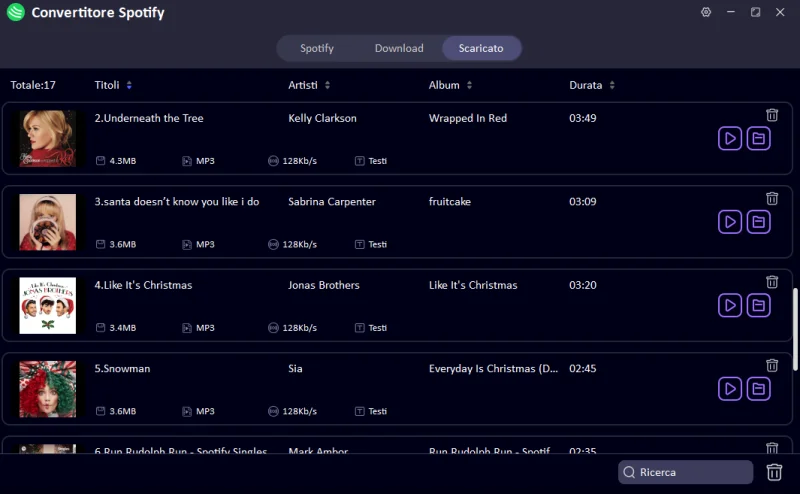
Task: Click MP3 format icon on Underneath the Tree
Action: click(187, 161)
